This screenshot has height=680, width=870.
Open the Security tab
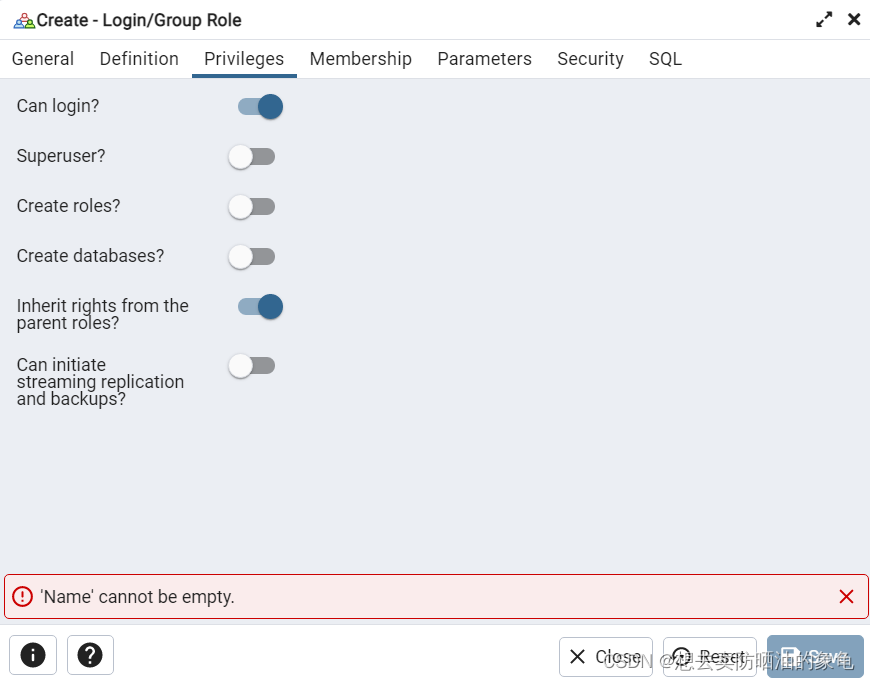[590, 59]
